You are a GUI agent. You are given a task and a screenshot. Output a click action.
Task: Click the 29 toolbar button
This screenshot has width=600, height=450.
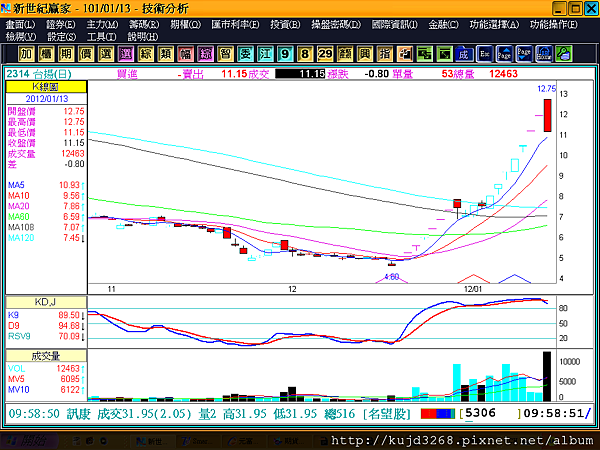(325, 54)
